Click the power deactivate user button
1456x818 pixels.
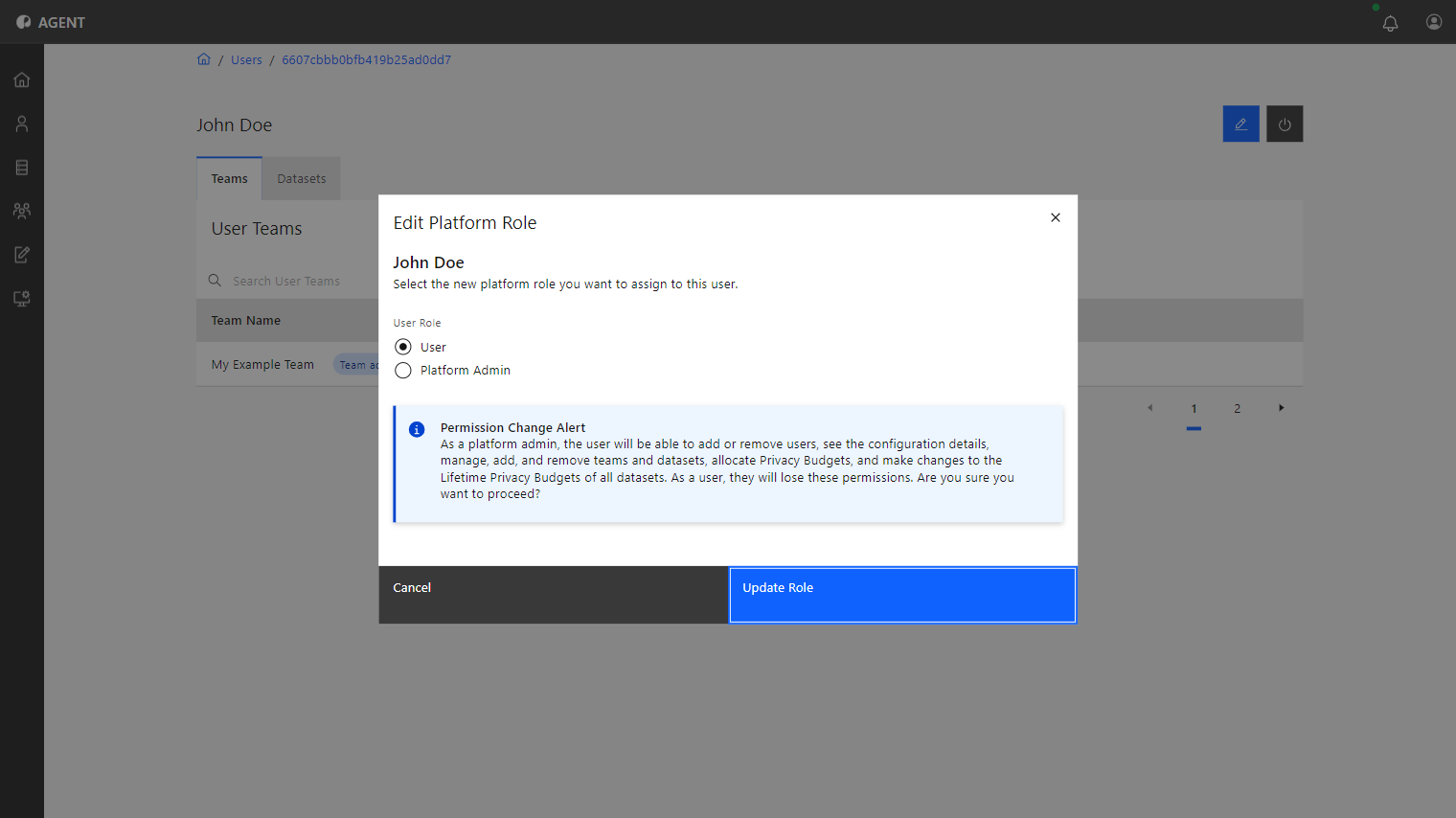point(1285,124)
